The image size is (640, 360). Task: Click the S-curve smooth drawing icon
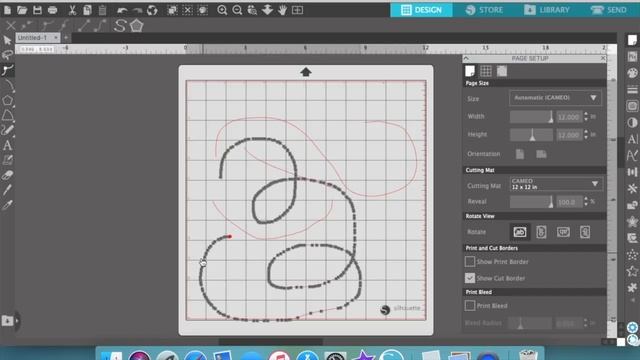tap(120, 26)
